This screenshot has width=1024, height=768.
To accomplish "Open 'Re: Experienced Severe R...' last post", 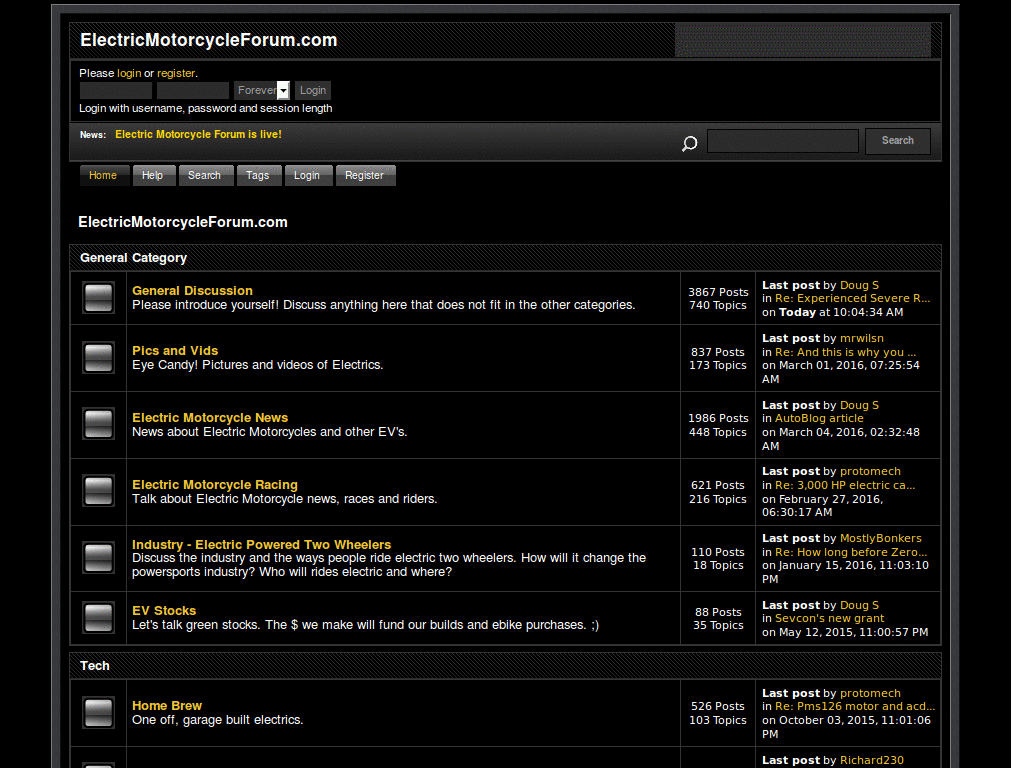I will point(852,298).
